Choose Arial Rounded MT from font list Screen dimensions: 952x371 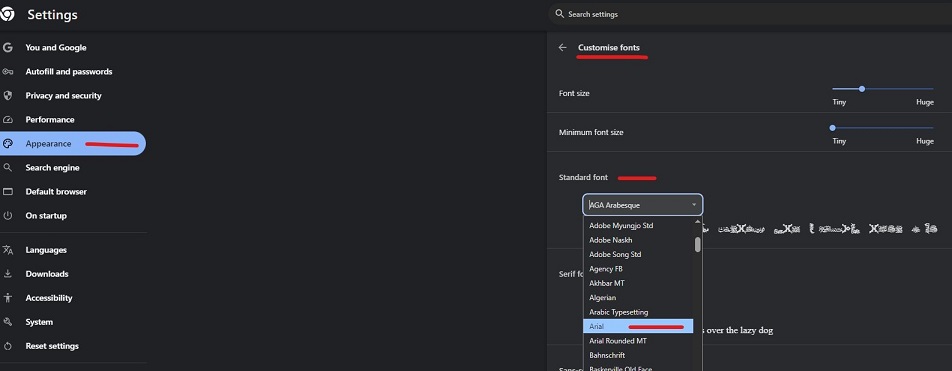639,341
